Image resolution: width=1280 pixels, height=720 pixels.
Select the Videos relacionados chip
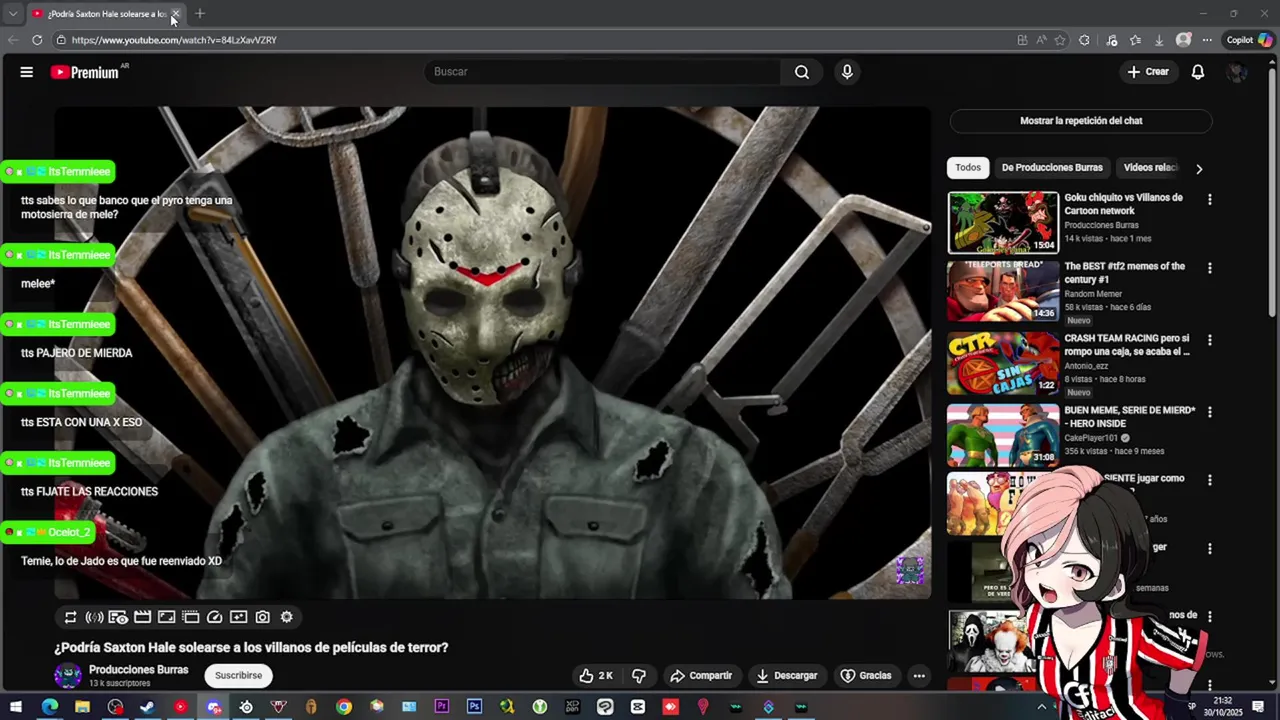1150,168
